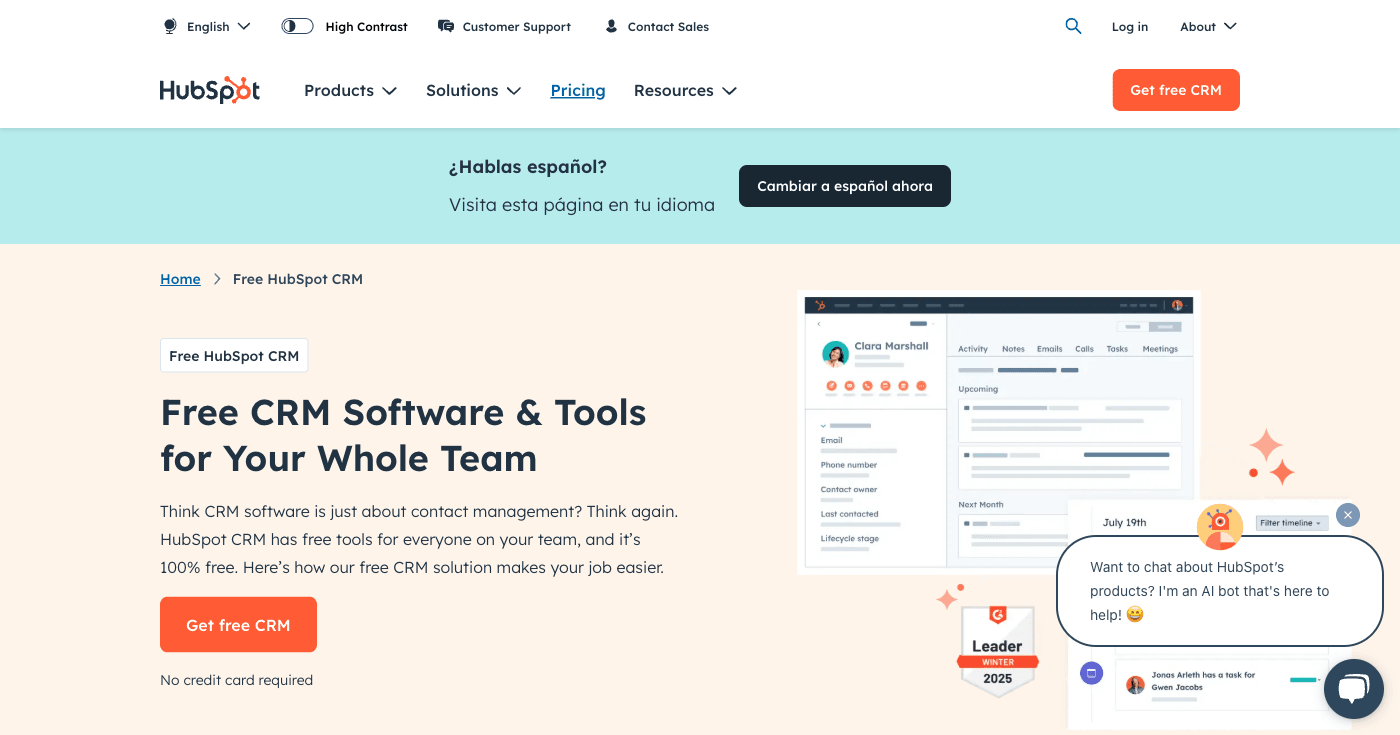1400x735 pixels.
Task: Navigate back via the Home breadcrumb link
Action: (x=180, y=279)
